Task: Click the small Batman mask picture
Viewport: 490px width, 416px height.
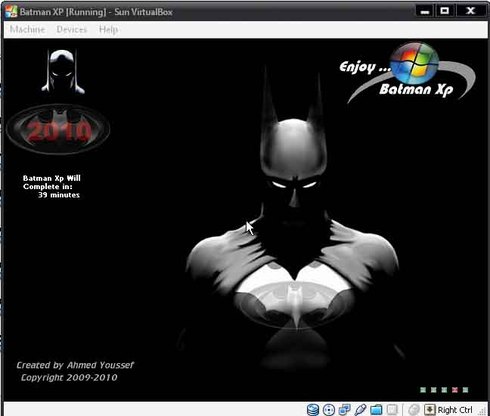Action: pos(63,71)
